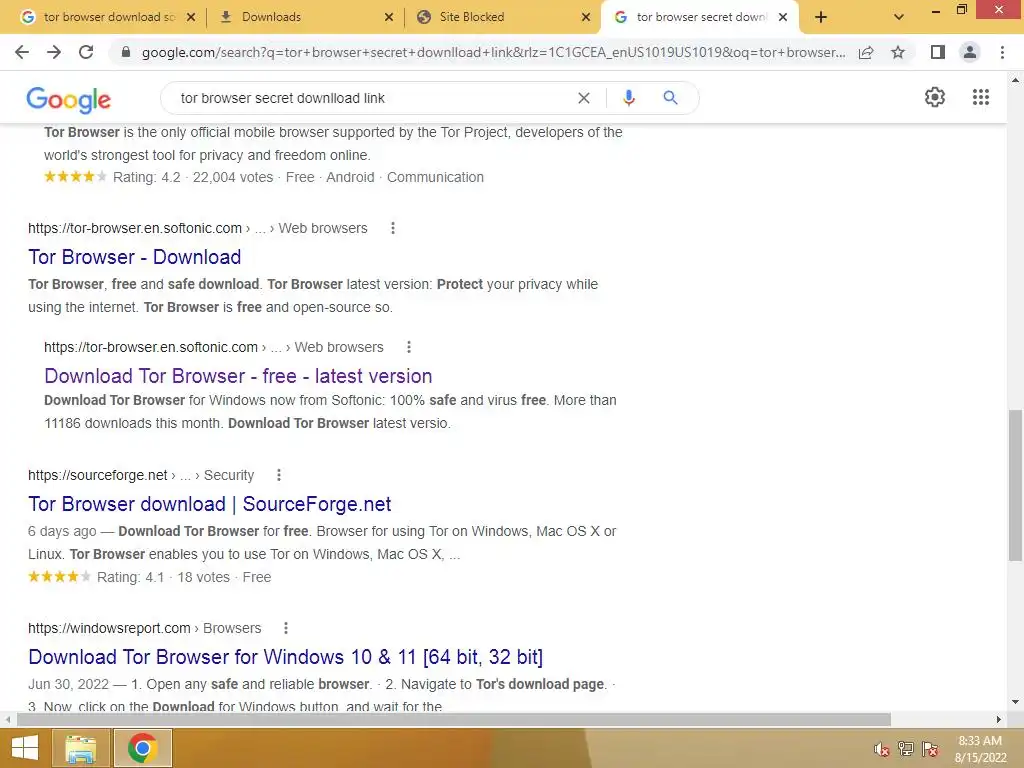Open network status in system tray

pos(906,749)
